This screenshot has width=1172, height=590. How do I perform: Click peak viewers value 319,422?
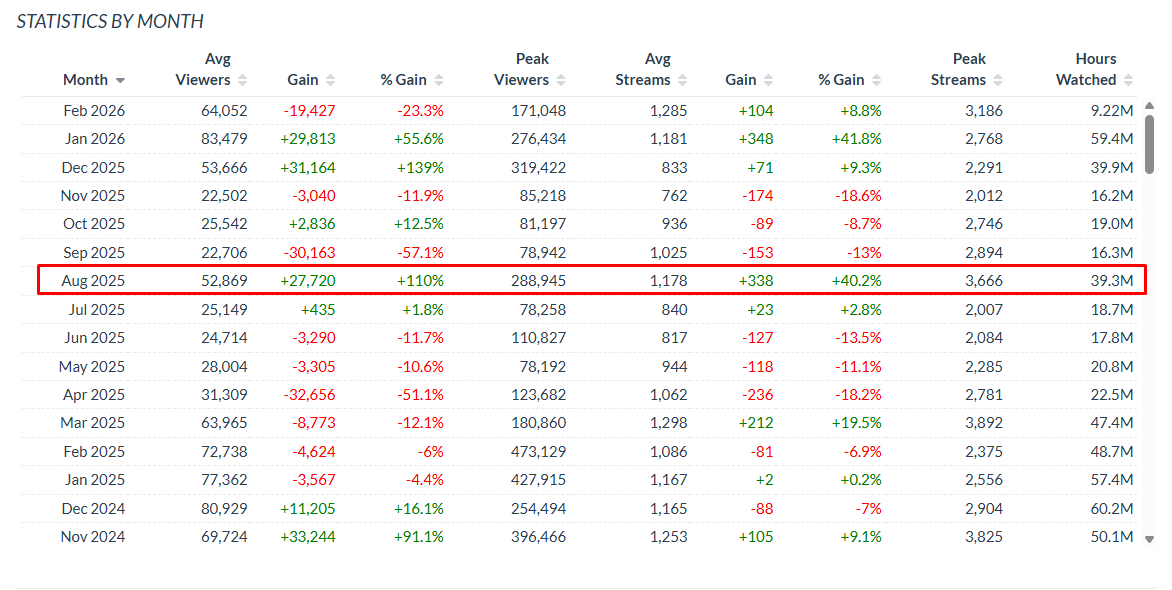[539, 168]
